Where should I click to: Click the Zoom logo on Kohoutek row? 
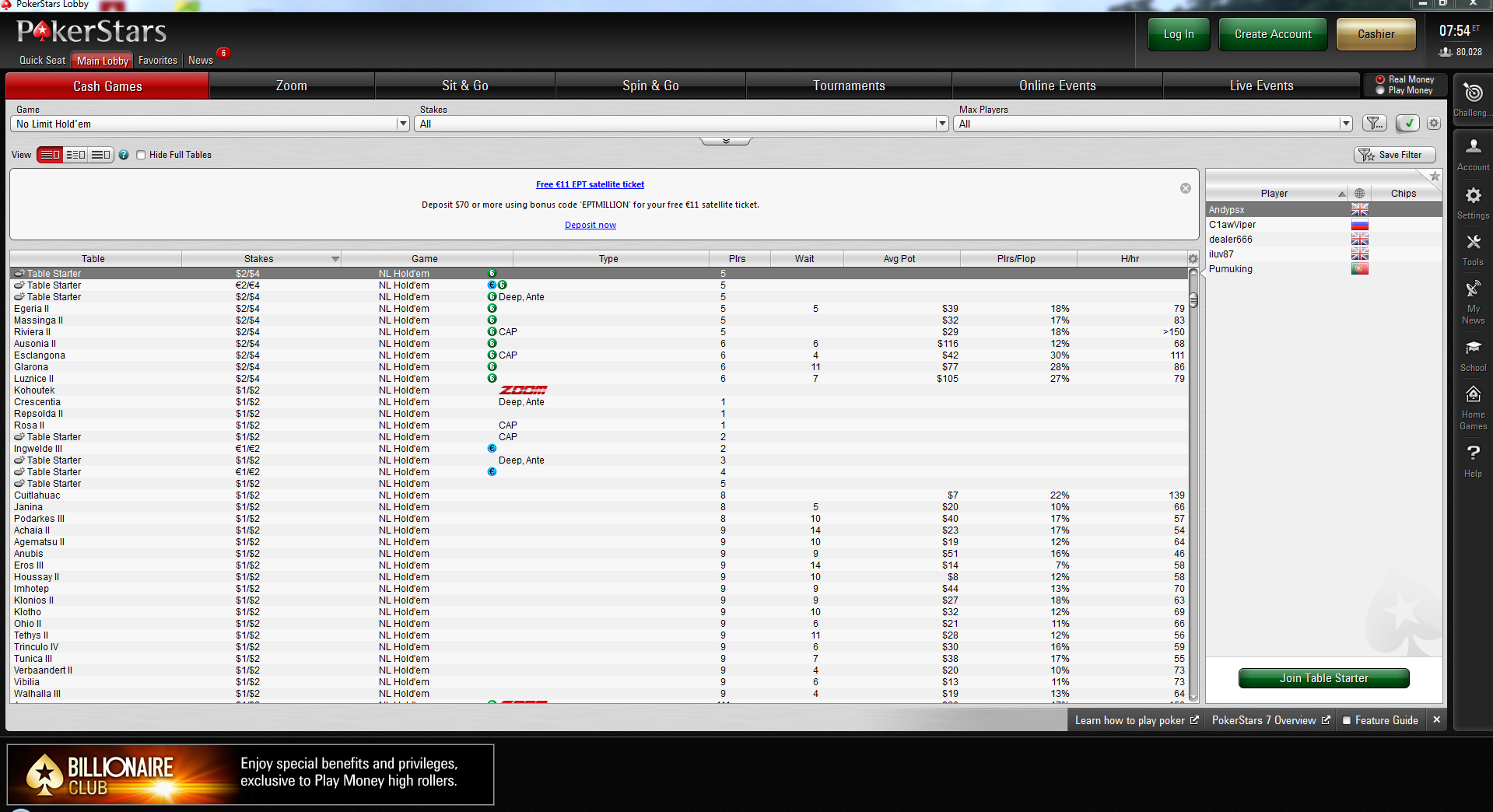click(523, 390)
